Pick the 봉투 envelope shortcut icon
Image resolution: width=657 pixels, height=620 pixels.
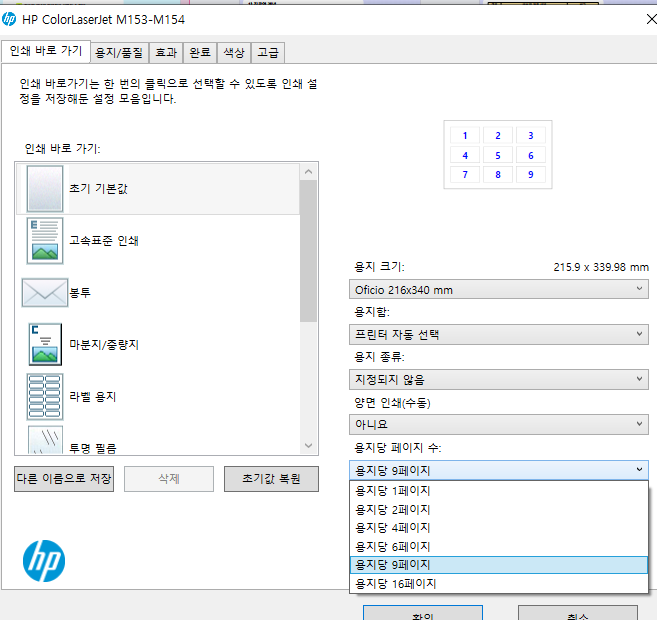click(x=45, y=292)
